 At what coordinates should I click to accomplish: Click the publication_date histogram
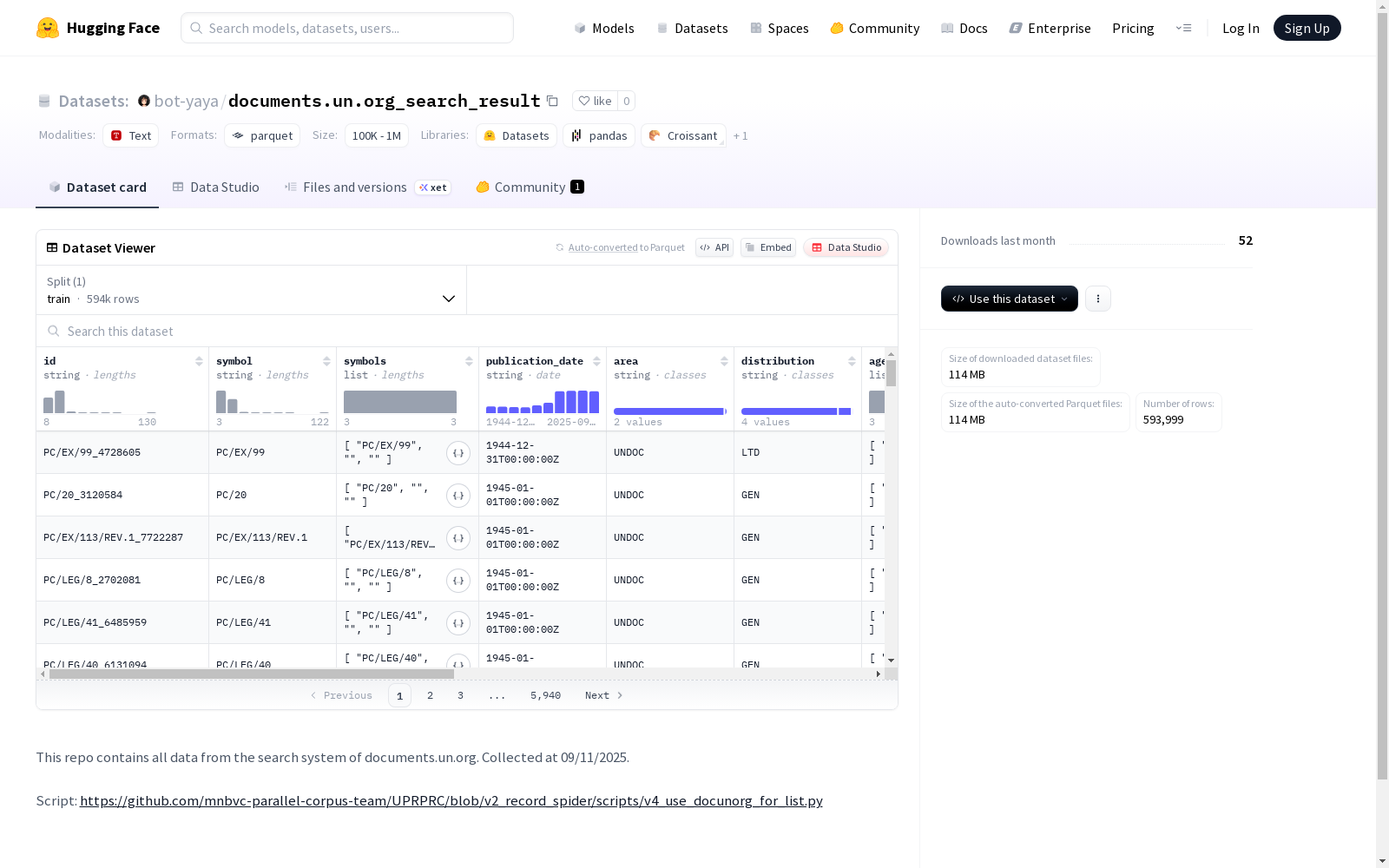point(543,402)
